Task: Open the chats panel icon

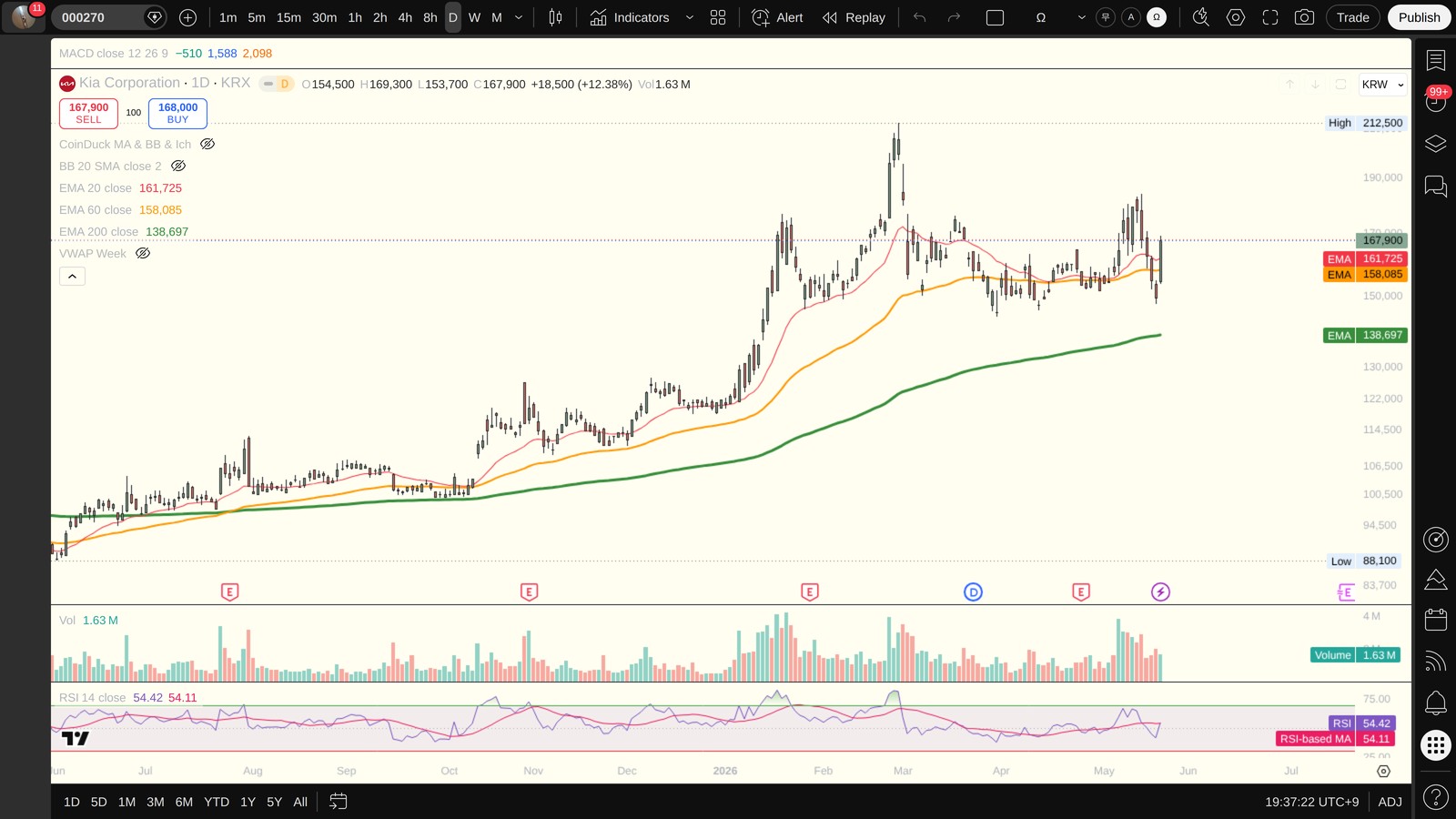Action: tap(1436, 187)
